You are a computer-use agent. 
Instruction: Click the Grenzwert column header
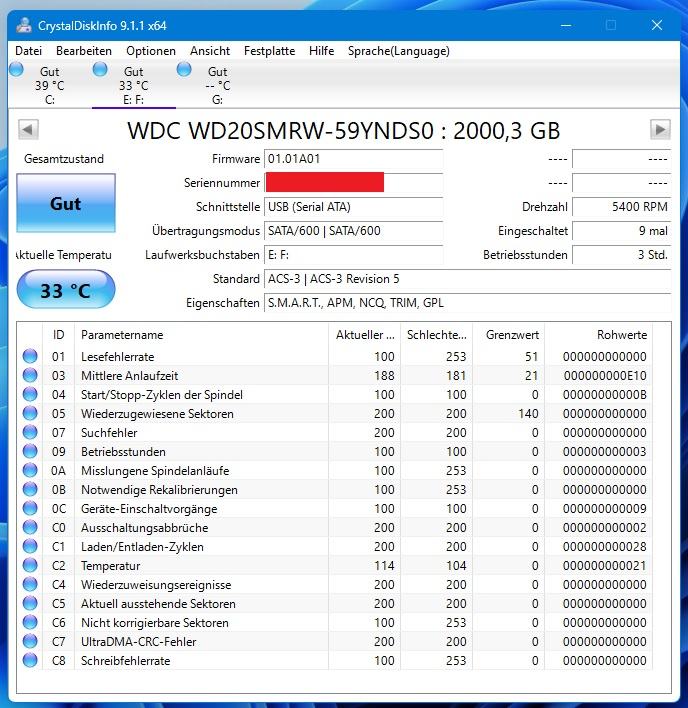(509, 335)
